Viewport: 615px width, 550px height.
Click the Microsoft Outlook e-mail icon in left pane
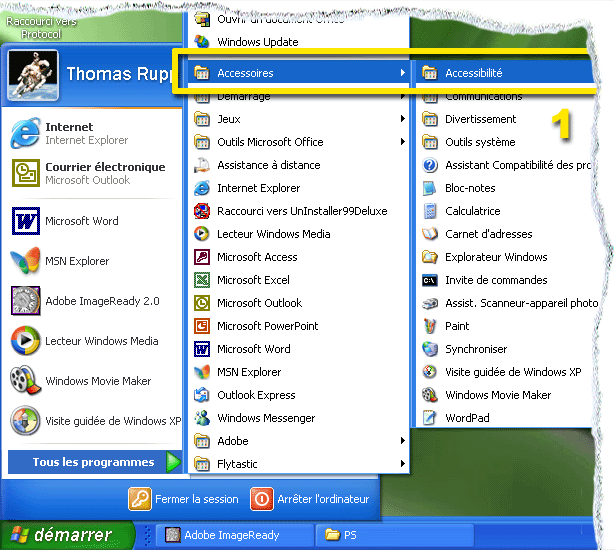pos(25,173)
